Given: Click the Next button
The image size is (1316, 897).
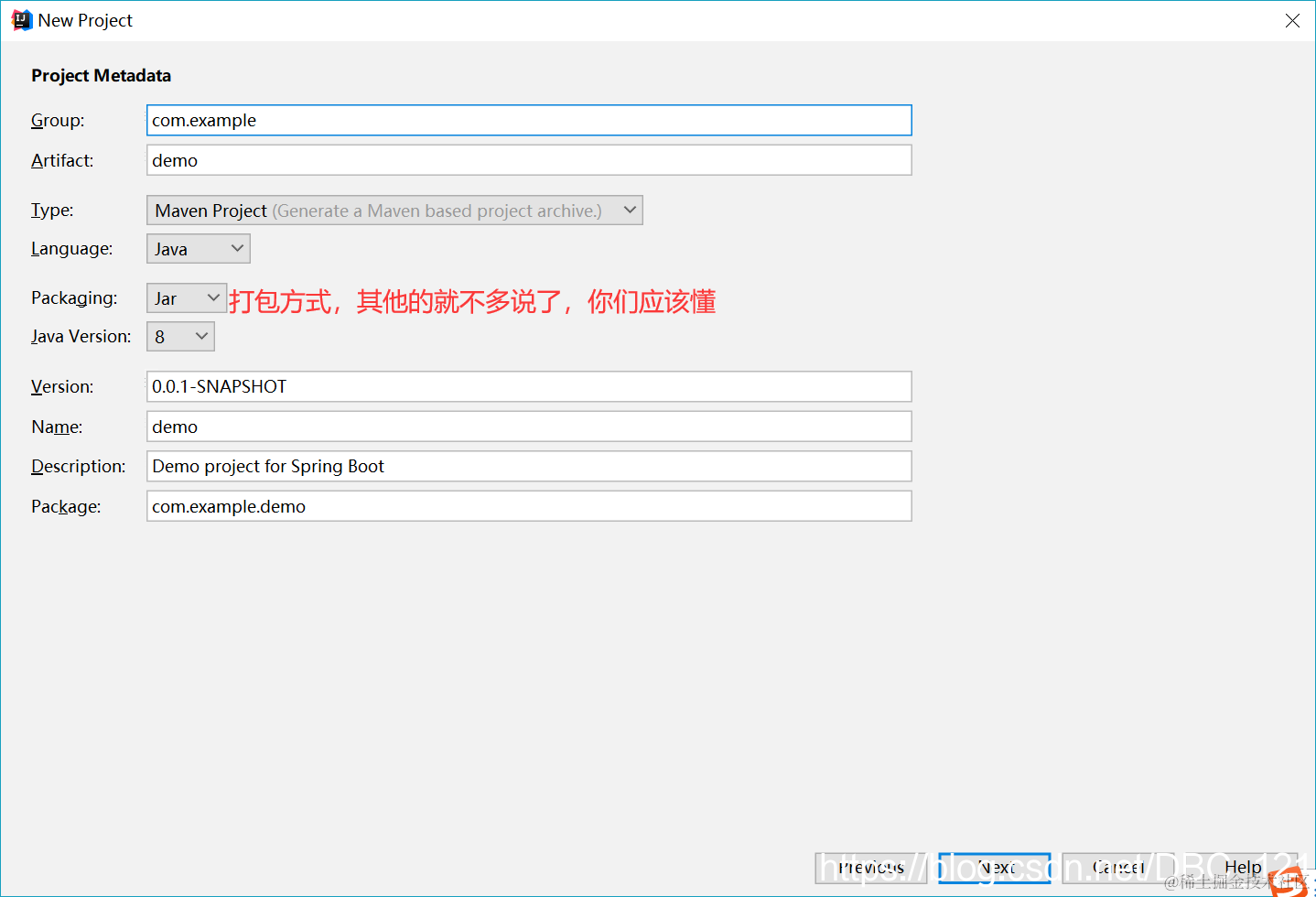Looking at the screenshot, I should coord(995,868).
